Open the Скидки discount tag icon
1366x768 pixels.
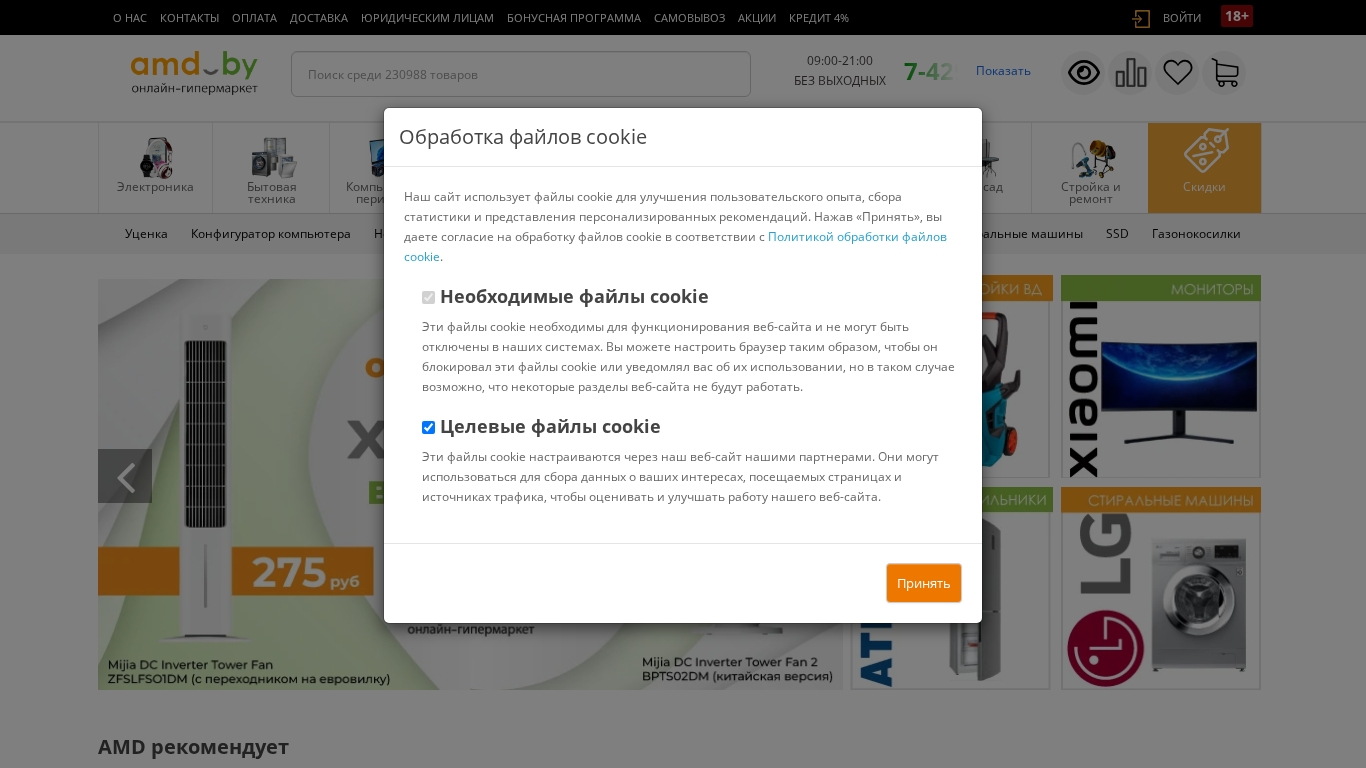pos(1205,150)
